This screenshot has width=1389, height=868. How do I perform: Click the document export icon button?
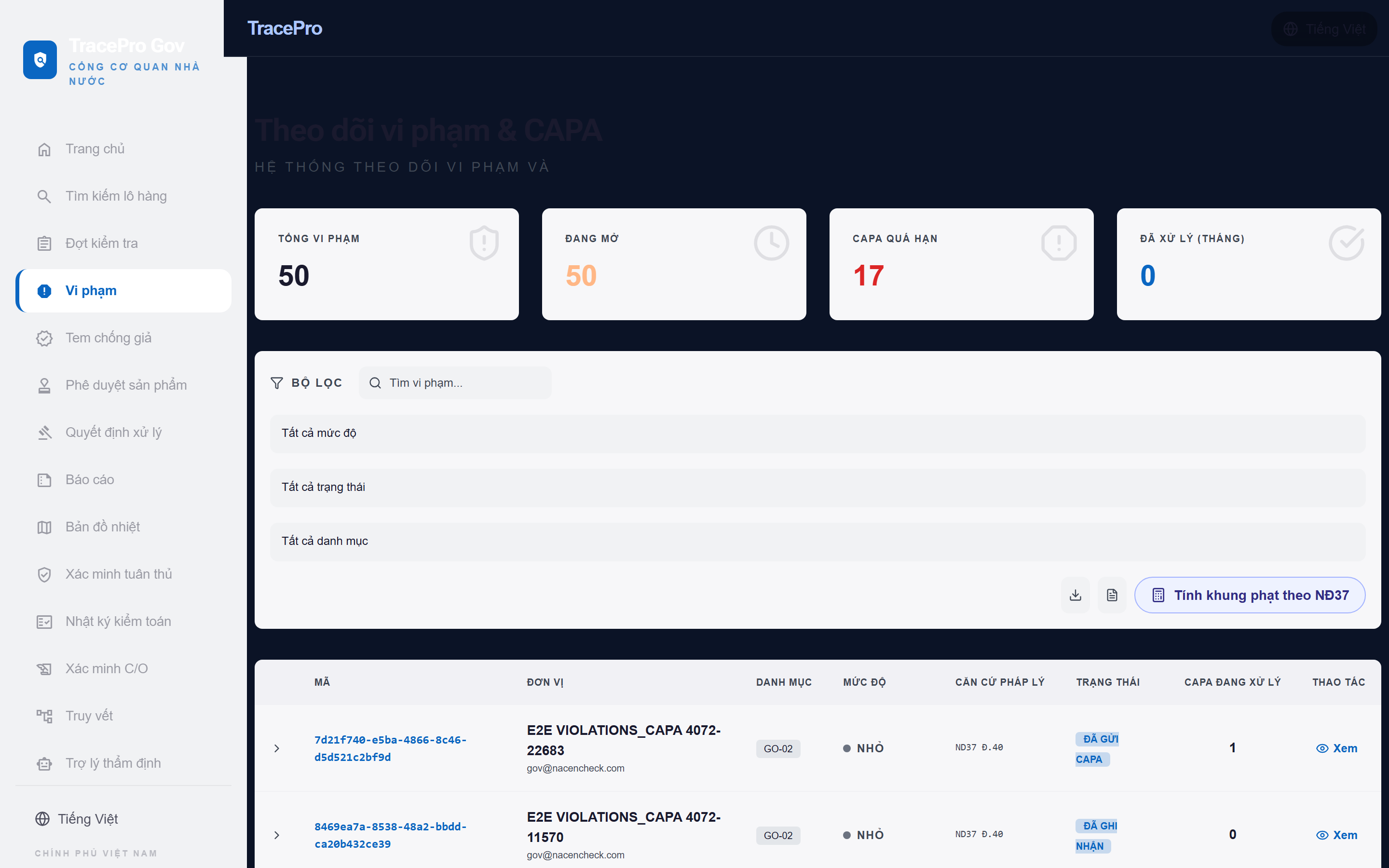[x=1112, y=595]
